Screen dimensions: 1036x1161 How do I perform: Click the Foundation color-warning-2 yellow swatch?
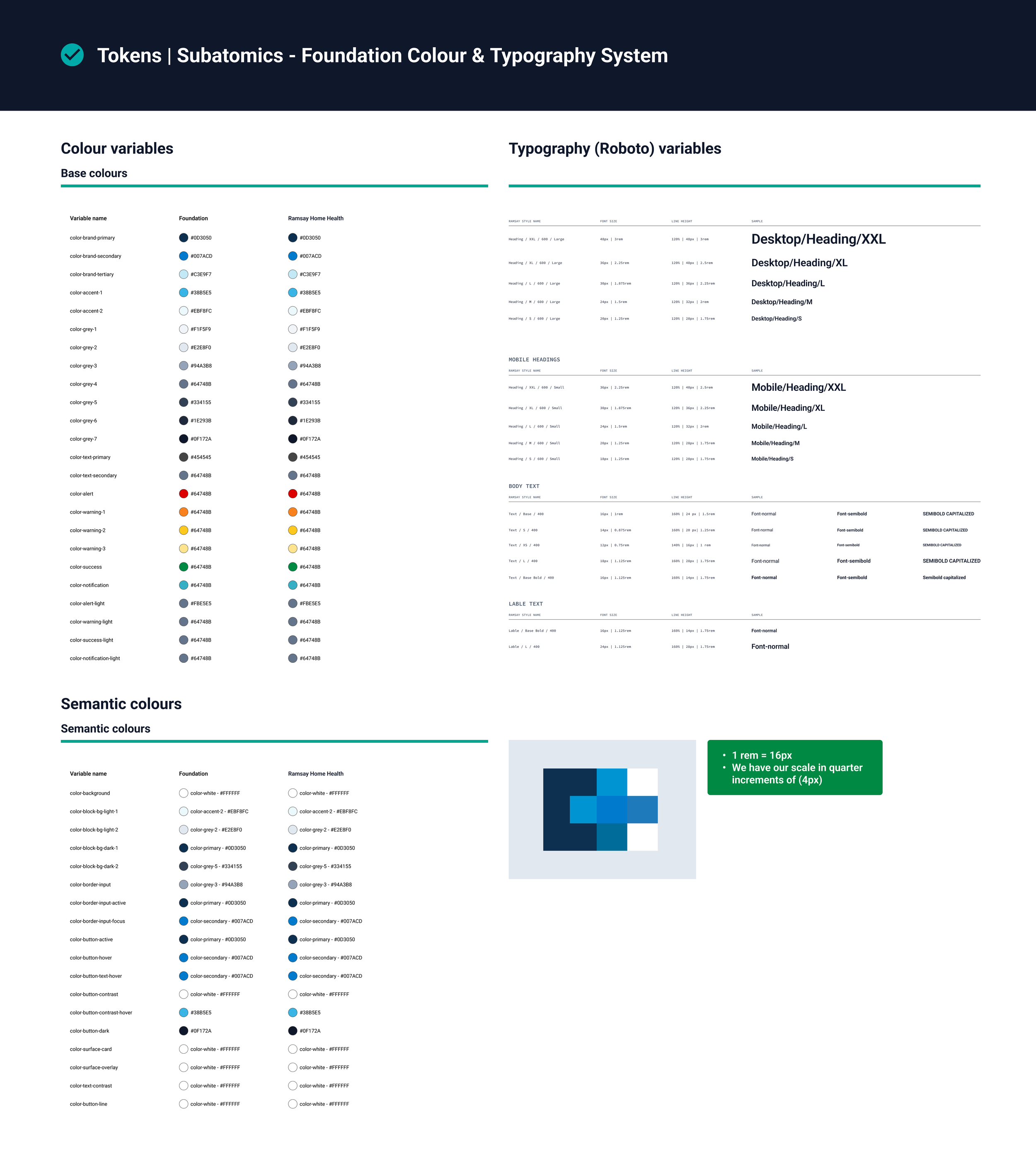(x=183, y=530)
